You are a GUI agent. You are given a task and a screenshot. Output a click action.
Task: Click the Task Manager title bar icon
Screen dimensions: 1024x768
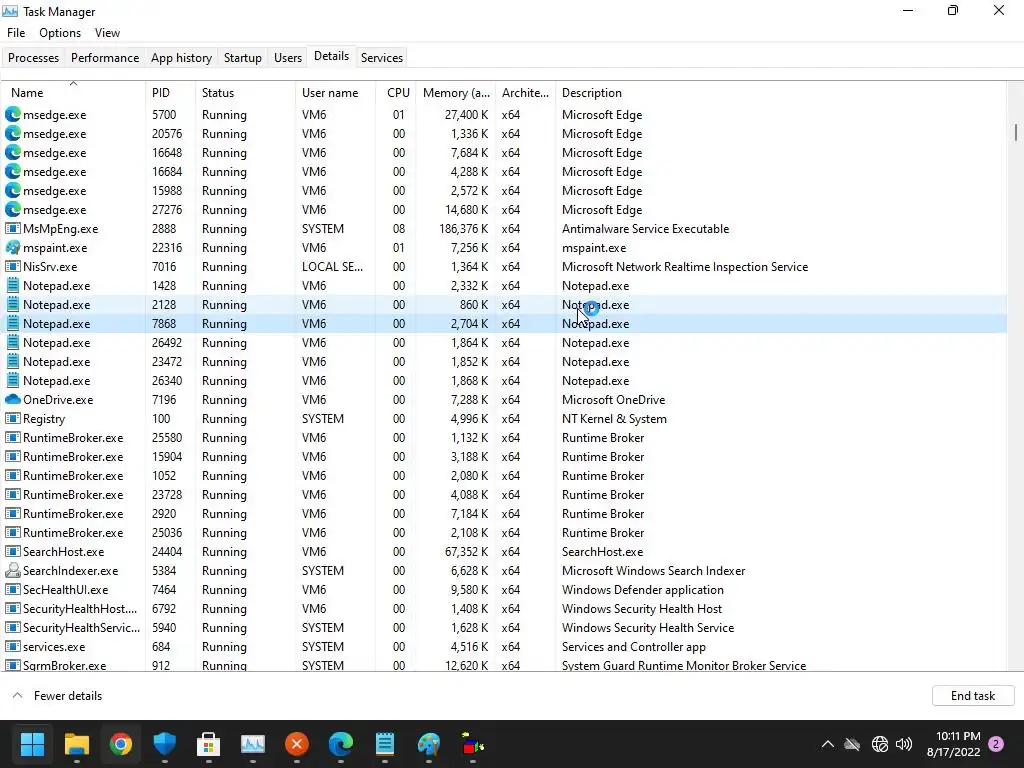point(10,11)
